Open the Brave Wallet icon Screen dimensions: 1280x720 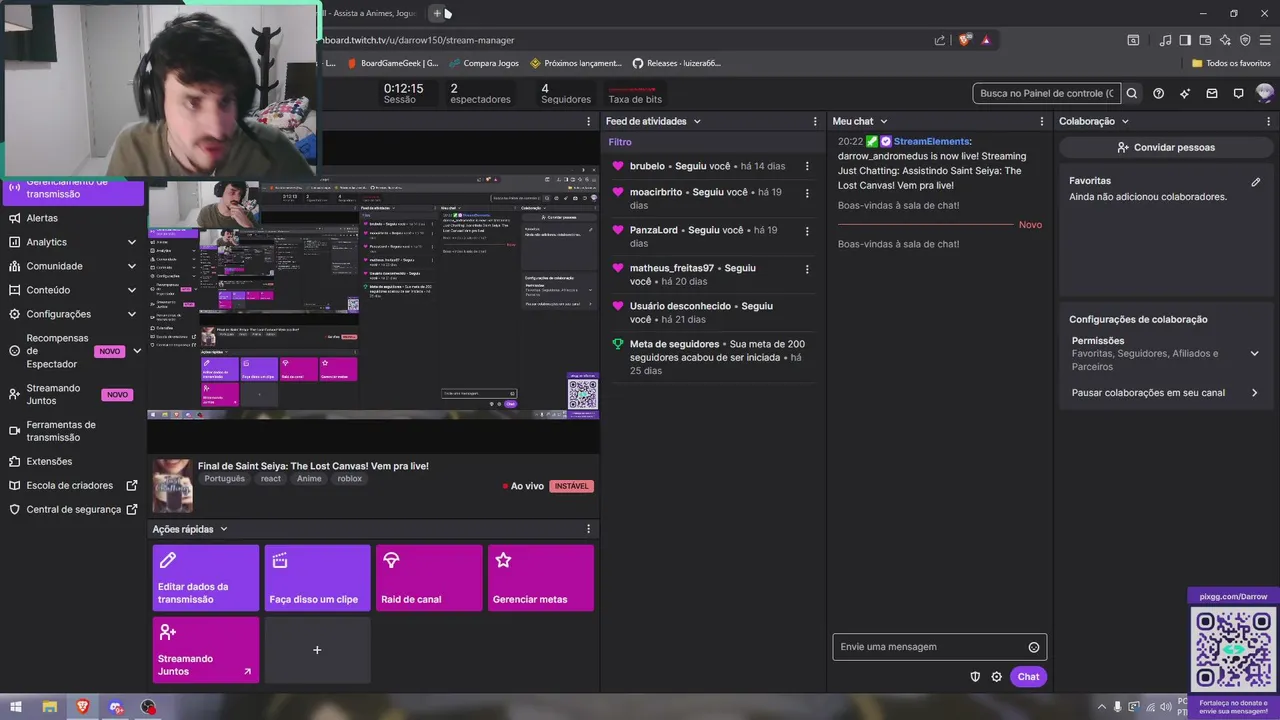click(x=1205, y=40)
